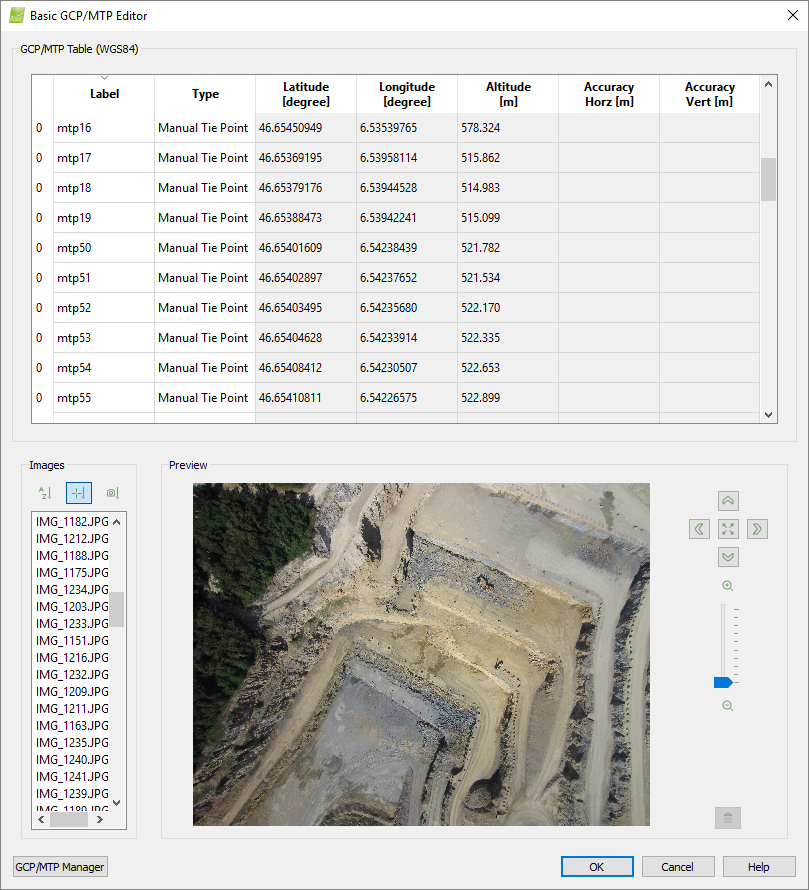Click the Altitude [m] column header
The height and width of the screenshot is (890, 809).
pyautogui.click(x=508, y=94)
